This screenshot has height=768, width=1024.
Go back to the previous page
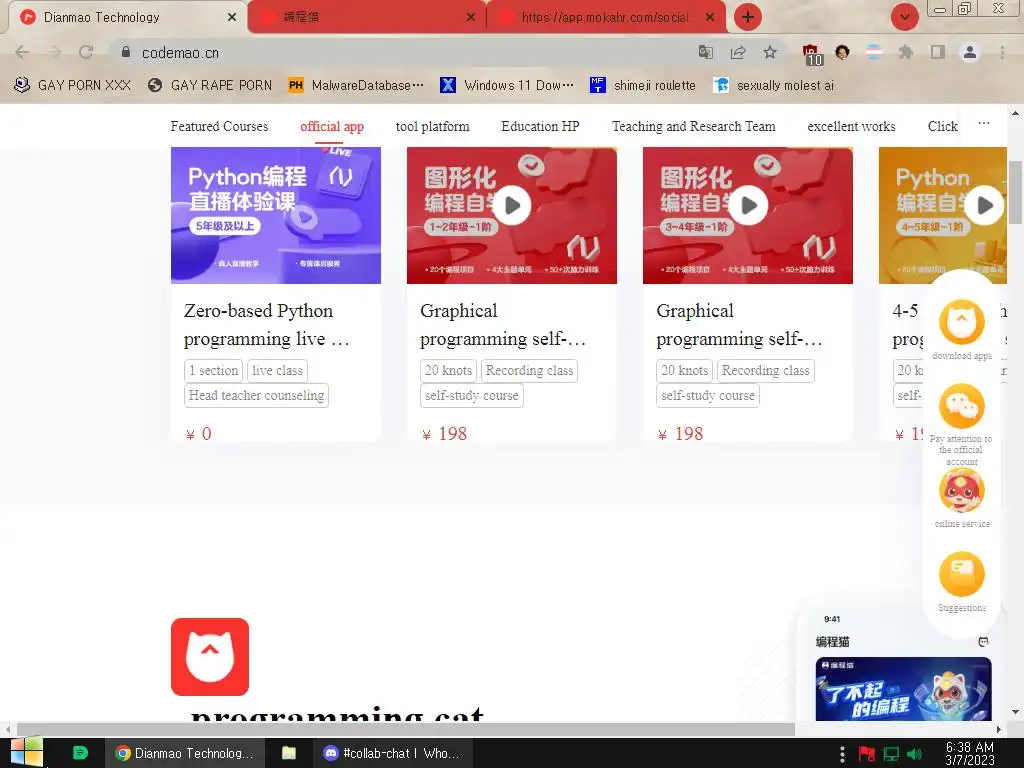tap(22, 52)
